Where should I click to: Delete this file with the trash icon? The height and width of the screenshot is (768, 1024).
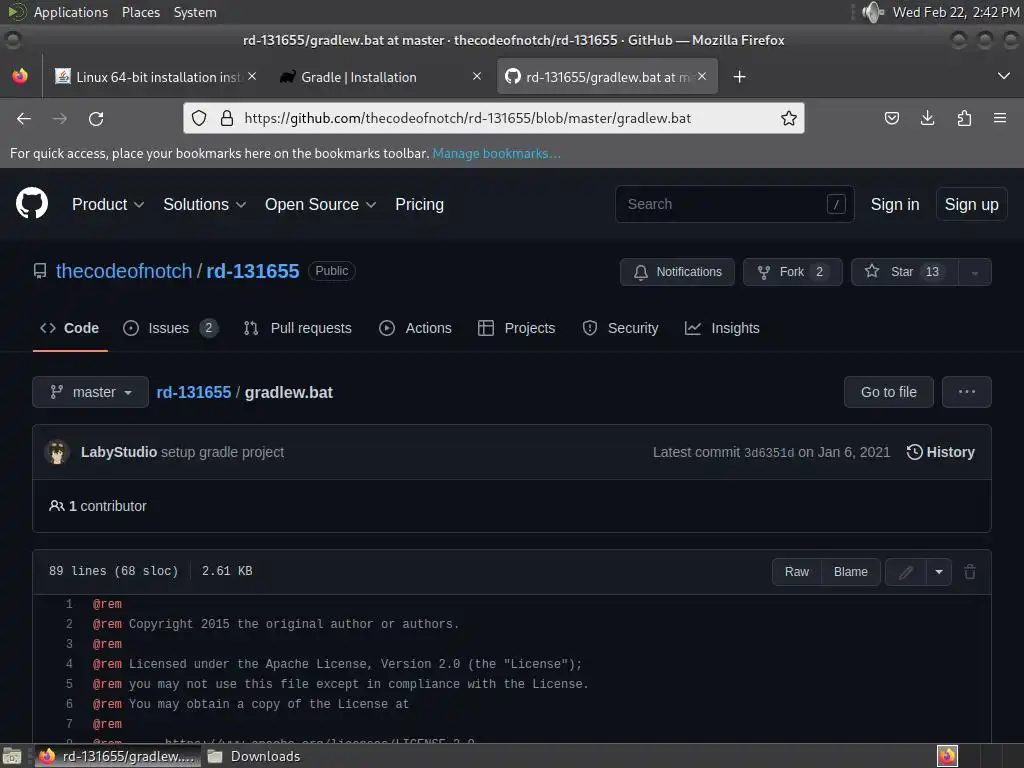[x=970, y=572]
